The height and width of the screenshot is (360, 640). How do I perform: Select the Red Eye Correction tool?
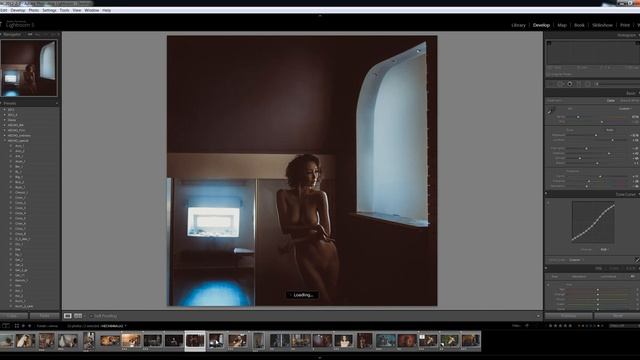(x=570, y=84)
